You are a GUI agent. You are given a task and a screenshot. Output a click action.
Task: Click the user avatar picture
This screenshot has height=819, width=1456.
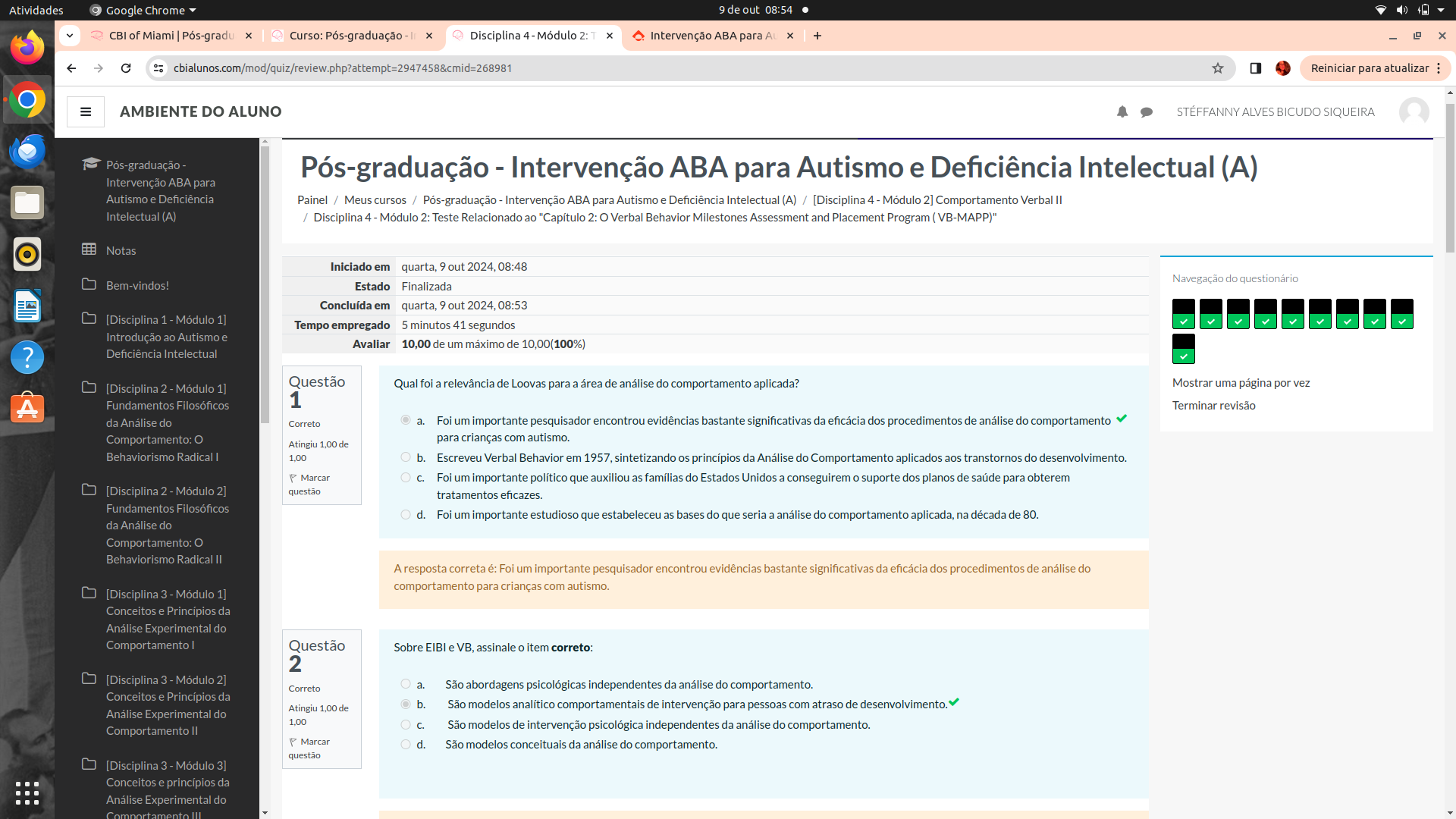point(1414,112)
